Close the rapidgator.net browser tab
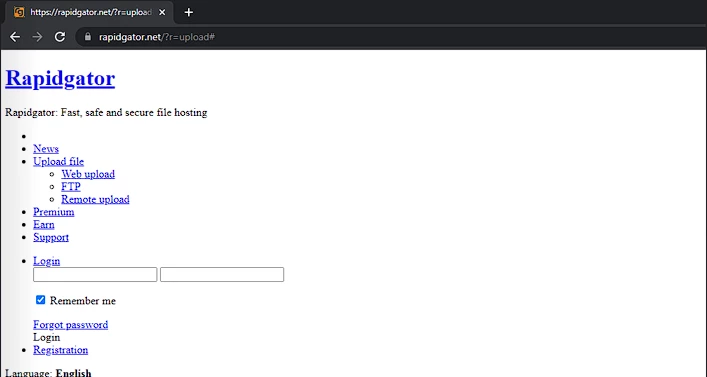707x377 pixels. pos(162,12)
